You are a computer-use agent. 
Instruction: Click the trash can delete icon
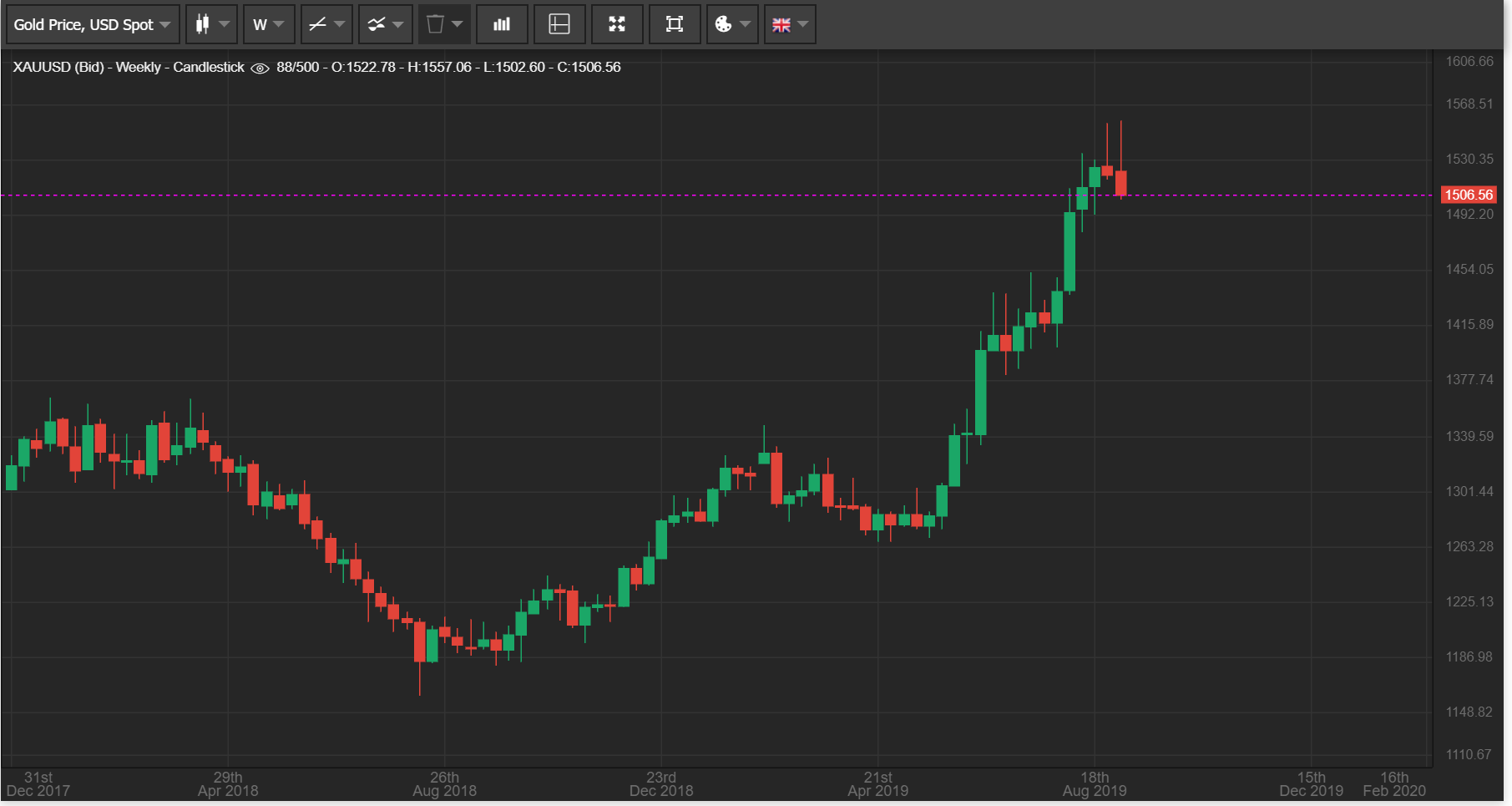click(x=435, y=25)
